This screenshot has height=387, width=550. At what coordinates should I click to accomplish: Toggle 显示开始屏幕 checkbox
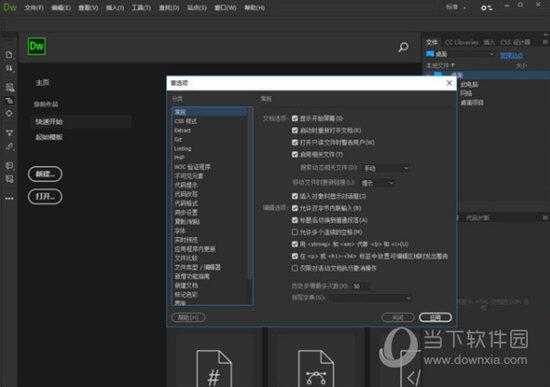click(x=295, y=119)
